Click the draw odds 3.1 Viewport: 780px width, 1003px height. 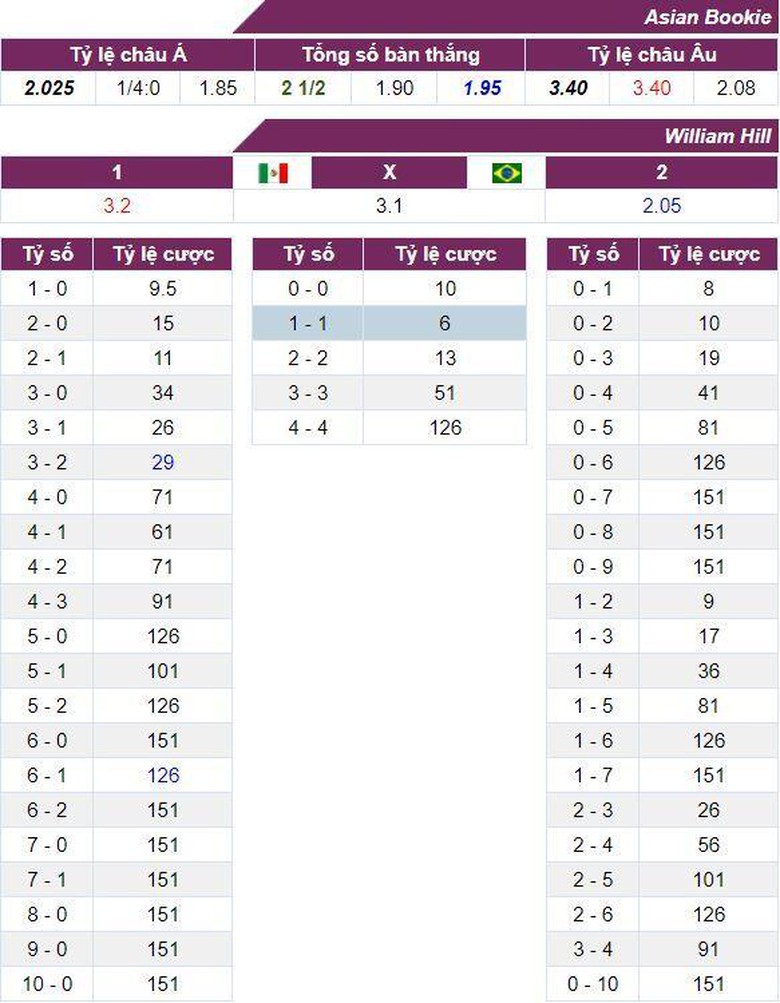pyautogui.click(x=389, y=206)
